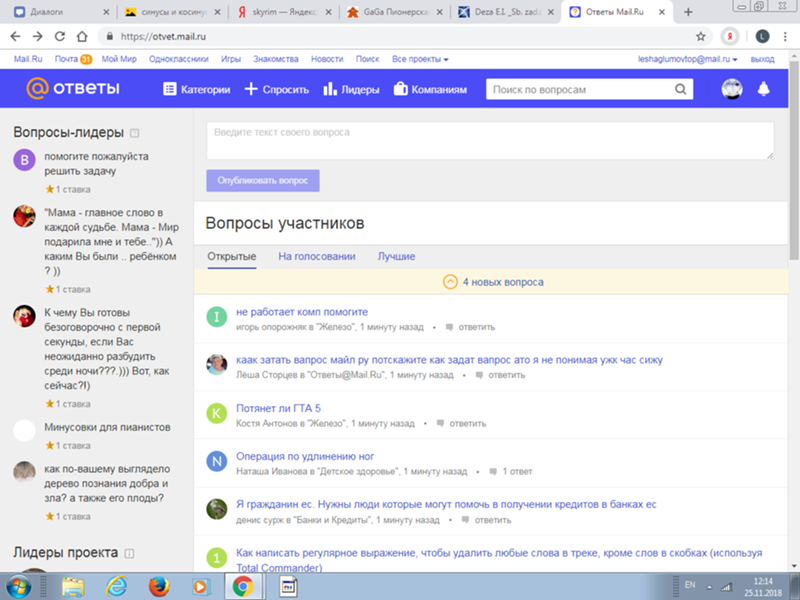Click the address bar URL

tap(163, 36)
